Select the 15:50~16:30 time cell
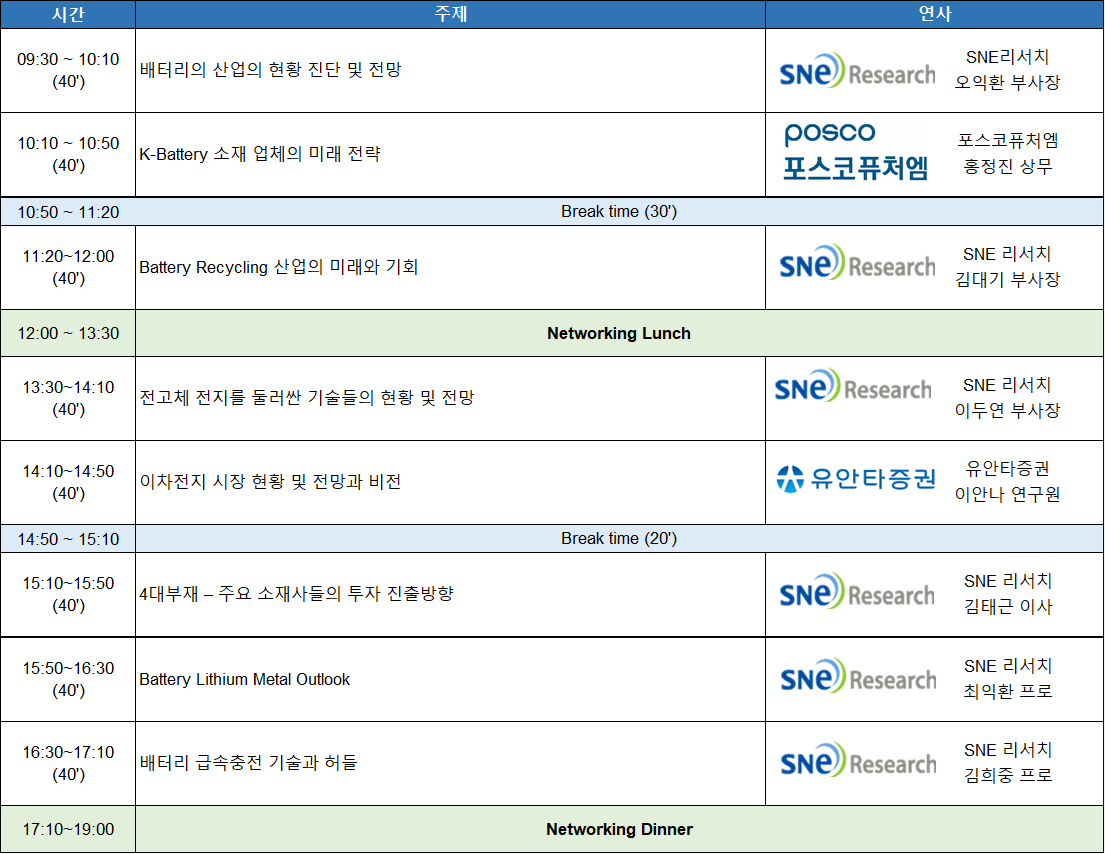The height and width of the screenshot is (854, 1105). point(68,679)
